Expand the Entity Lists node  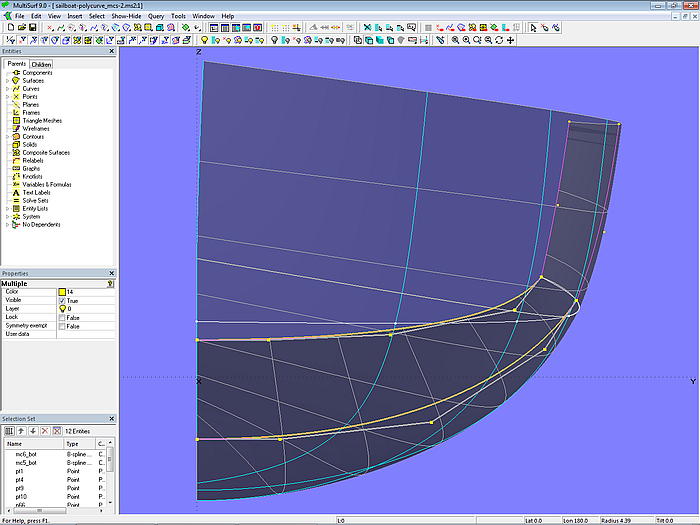pyautogui.click(x=8, y=208)
